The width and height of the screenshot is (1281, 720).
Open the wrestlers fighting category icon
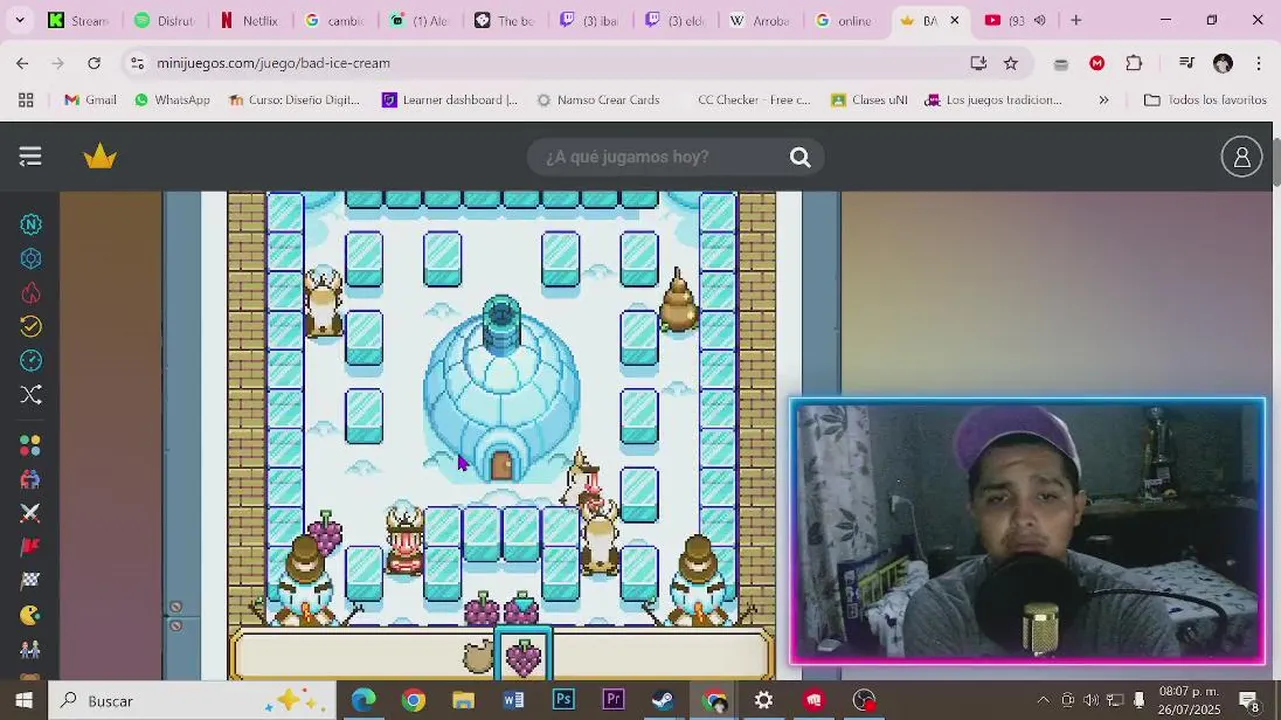pos(31,479)
